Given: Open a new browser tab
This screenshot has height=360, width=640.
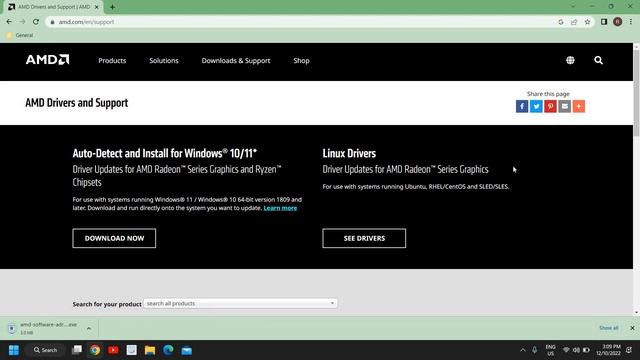Looking at the screenshot, I should pyautogui.click(x=112, y=7).
